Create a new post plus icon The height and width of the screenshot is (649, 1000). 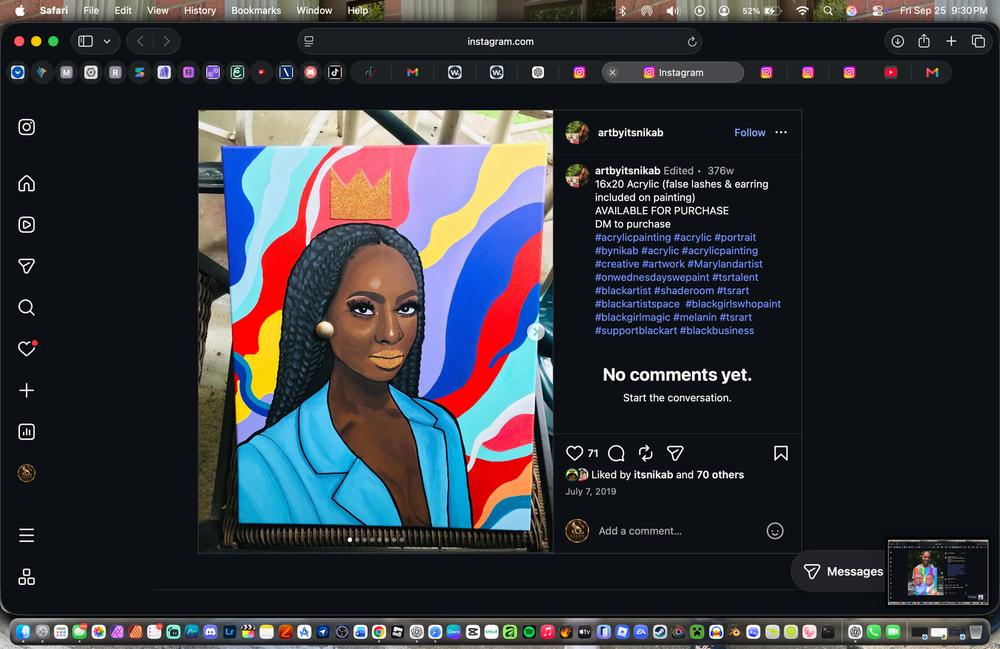pyautogui.click(x=27, y=390)
